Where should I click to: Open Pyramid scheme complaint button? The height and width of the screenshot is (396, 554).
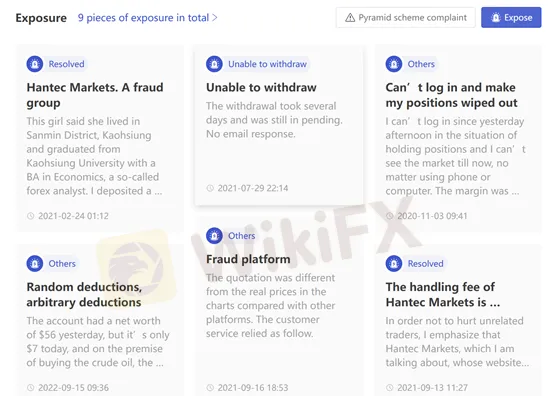[406, 17]
